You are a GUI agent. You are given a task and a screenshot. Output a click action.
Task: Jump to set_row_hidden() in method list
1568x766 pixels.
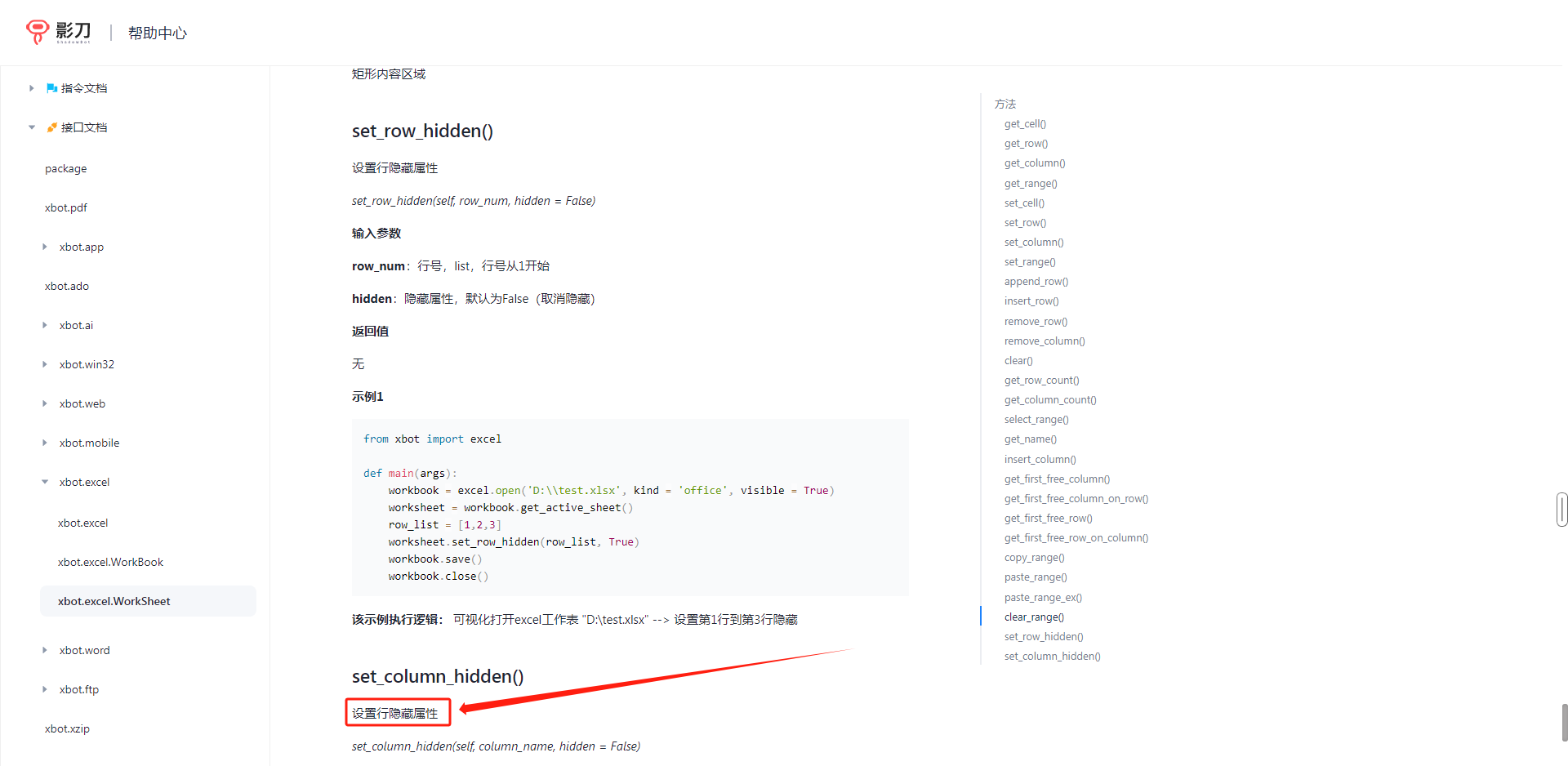[x=1044, y=637]
